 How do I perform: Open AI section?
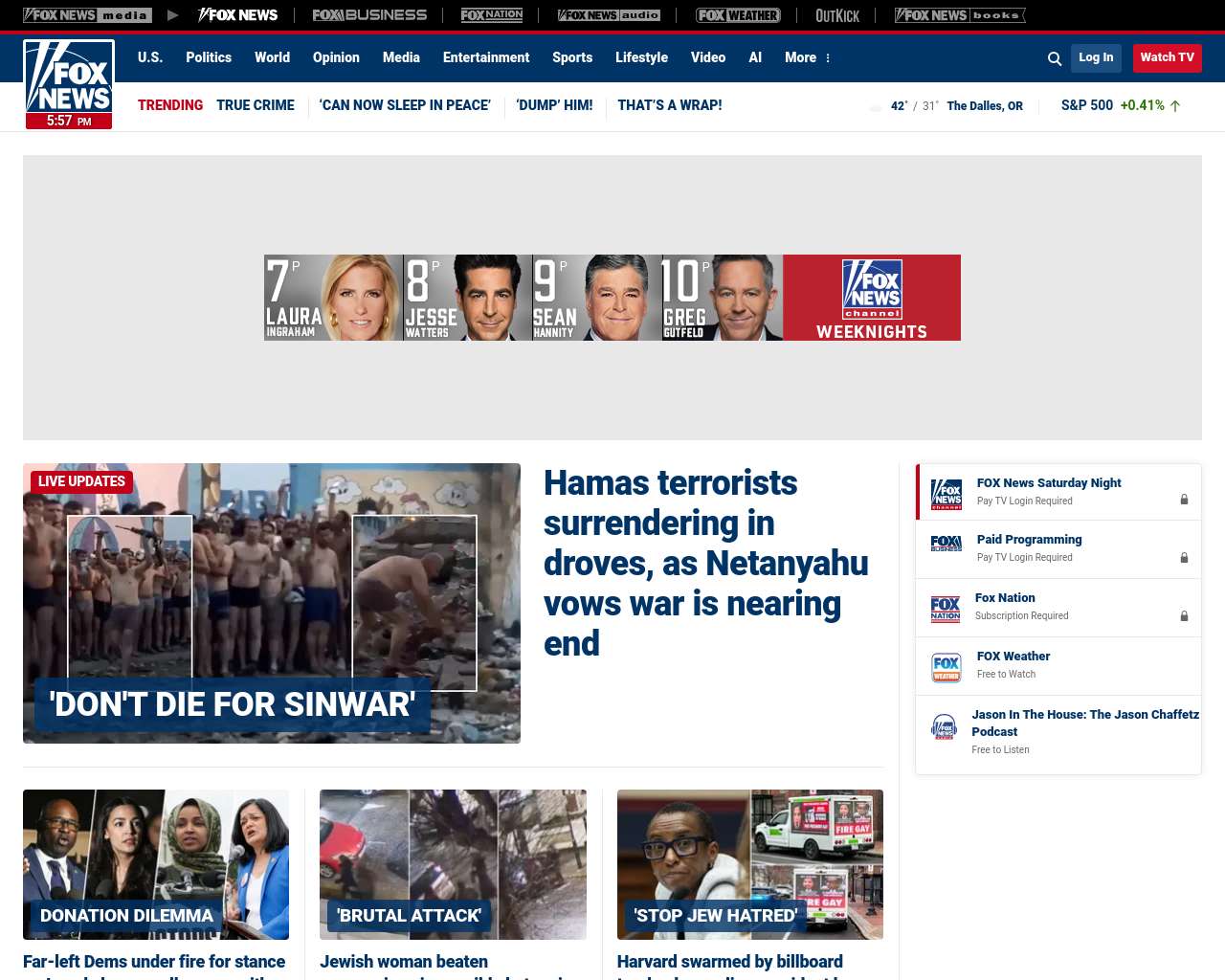click(x=755, y=57)
